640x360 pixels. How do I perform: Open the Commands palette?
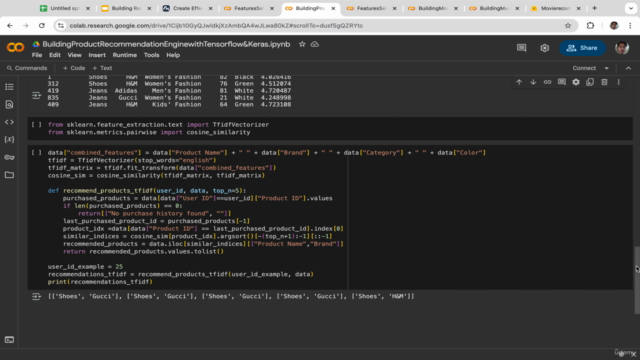coord(27,68)
